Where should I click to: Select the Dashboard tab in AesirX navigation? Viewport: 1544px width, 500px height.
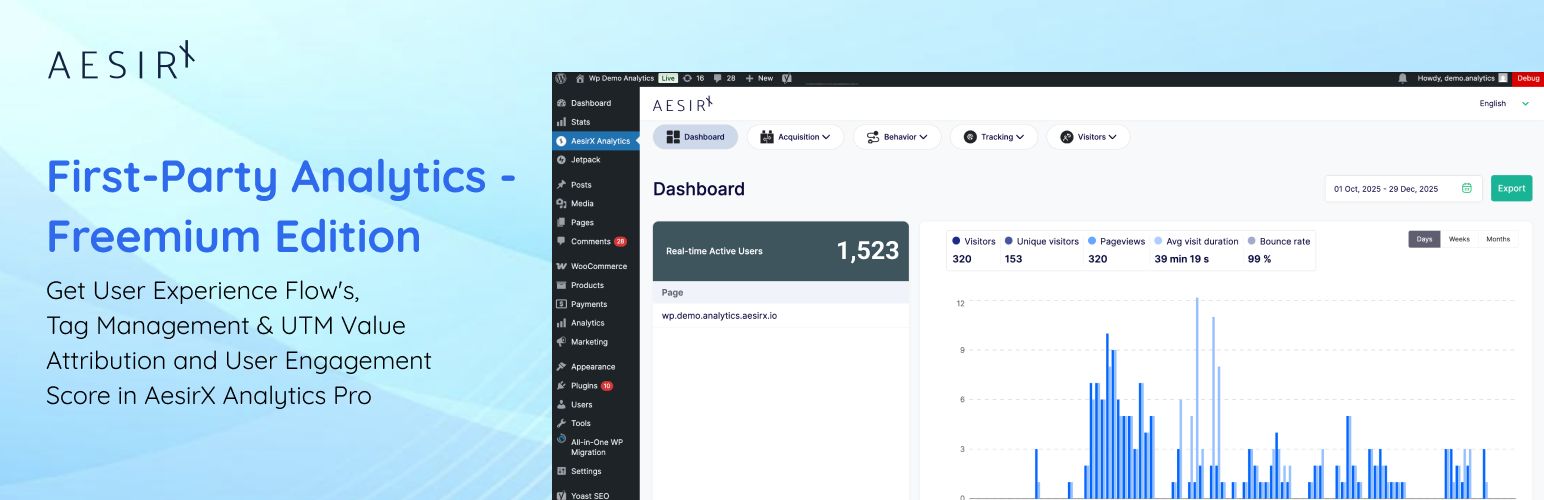[x=695, y=137]
